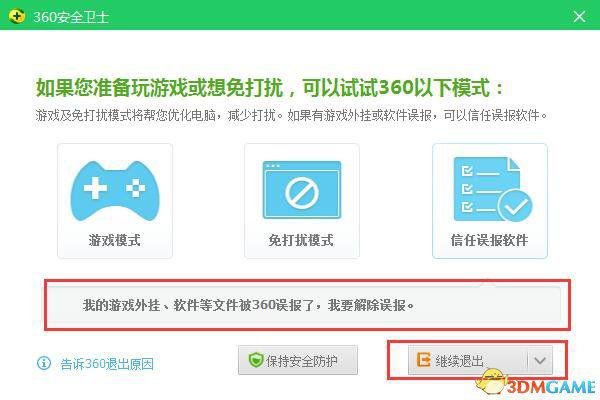Click the gray subtitle about 游戏及免打扰模式
600x400 pixels.
[291, 116]
